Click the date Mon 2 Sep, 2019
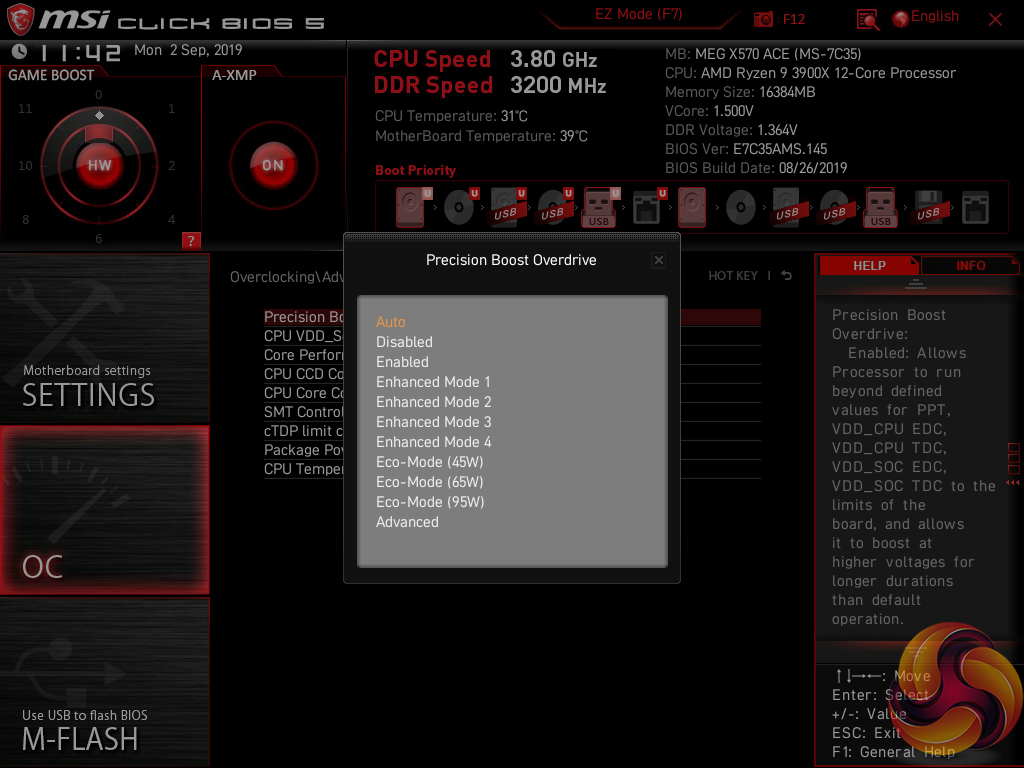 tap(188, 50)
